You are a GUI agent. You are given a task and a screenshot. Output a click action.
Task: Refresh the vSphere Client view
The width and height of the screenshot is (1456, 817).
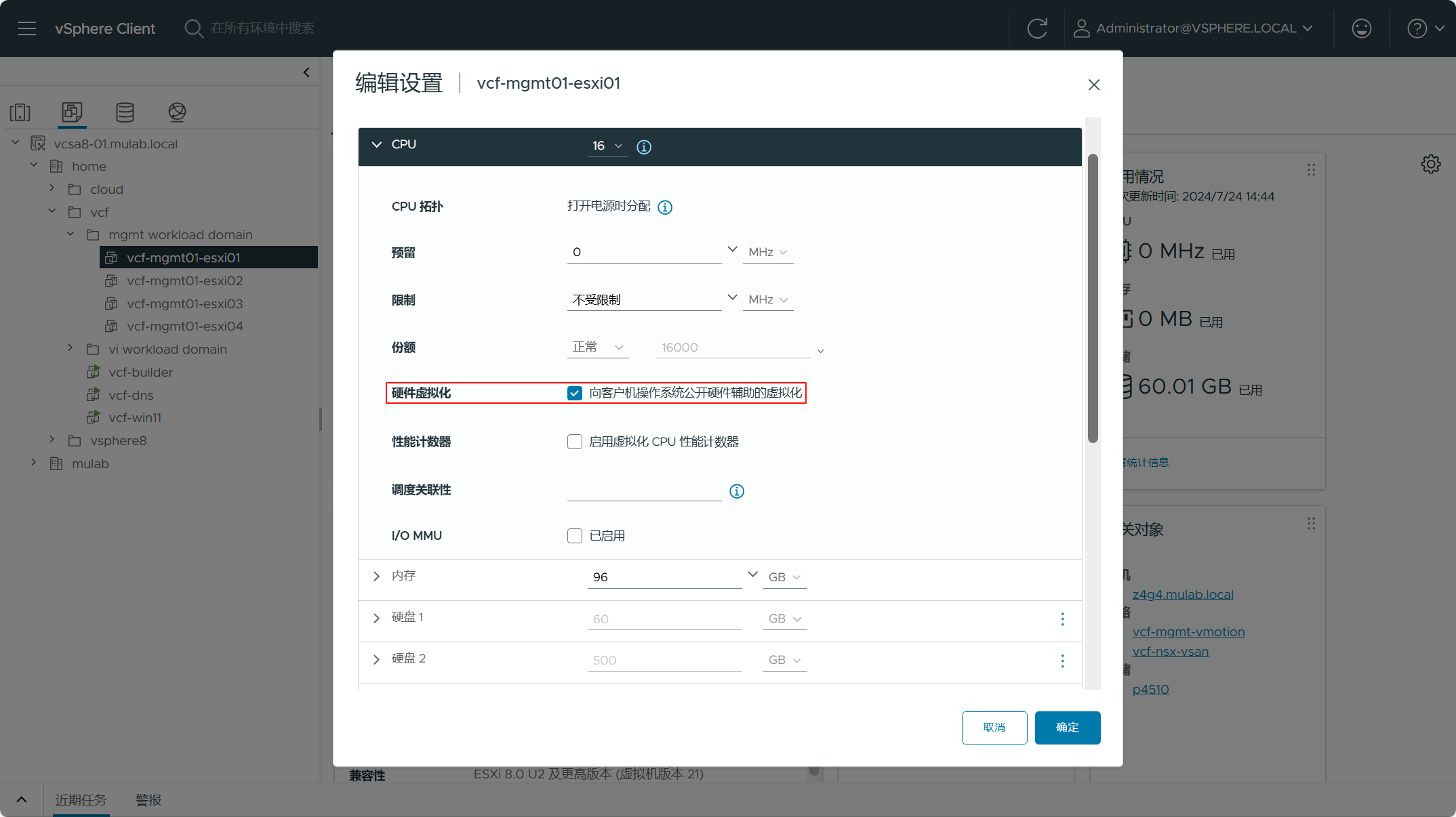pyautogui.click(x=1037, y=28)
